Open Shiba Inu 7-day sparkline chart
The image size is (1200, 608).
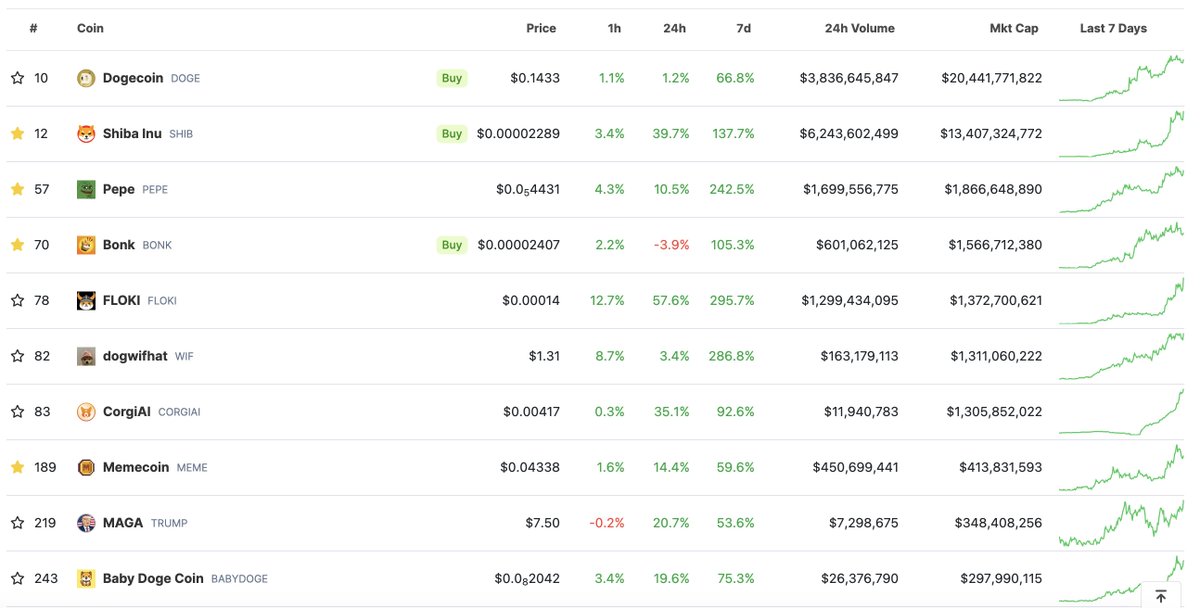[x=1121, y=134]
